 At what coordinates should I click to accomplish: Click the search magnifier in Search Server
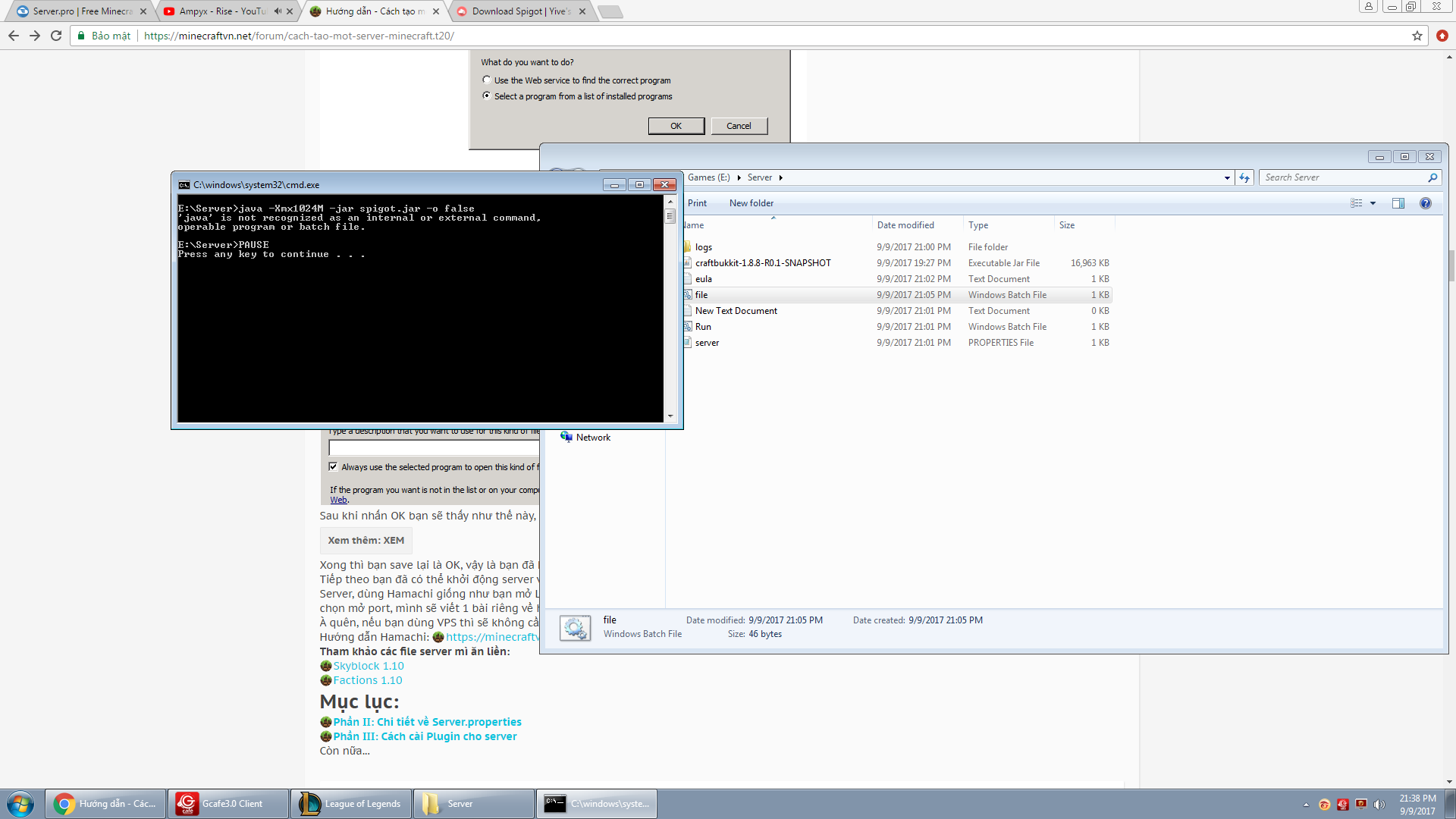click(x=1432, y=177)
